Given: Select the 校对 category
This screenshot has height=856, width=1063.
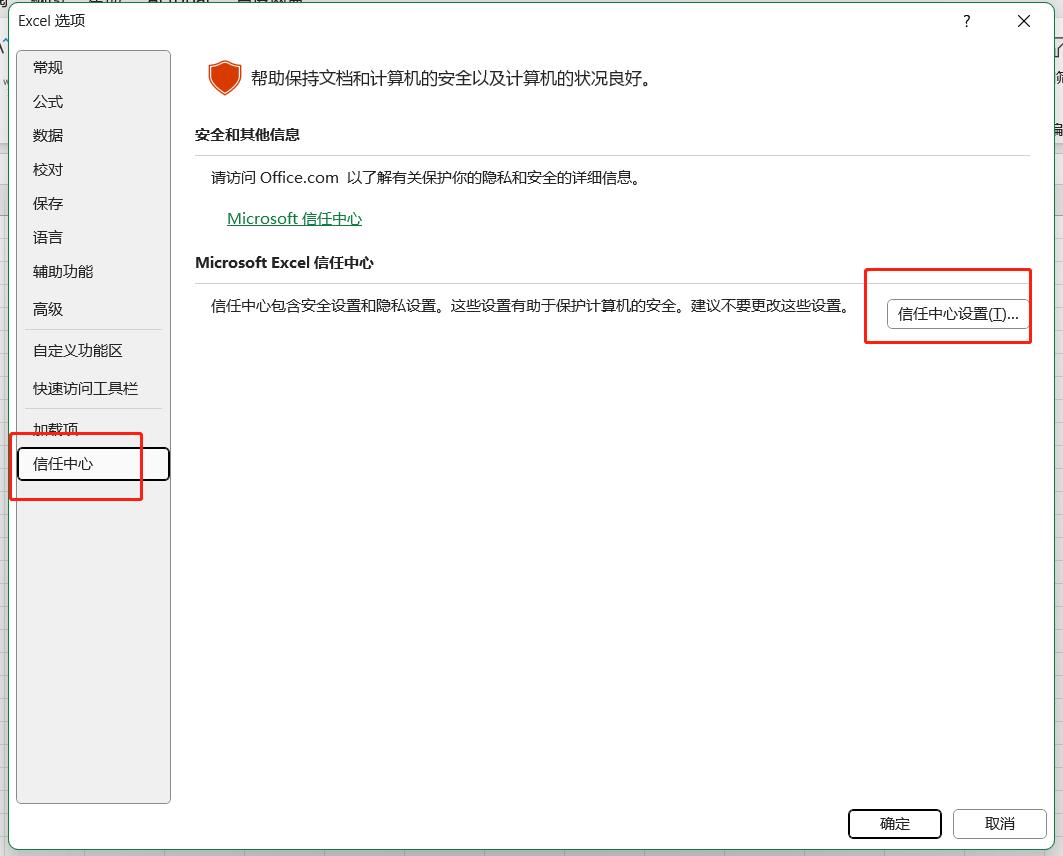Looking at the screenshot, I should pyautogui.click(x=48, y=169).
